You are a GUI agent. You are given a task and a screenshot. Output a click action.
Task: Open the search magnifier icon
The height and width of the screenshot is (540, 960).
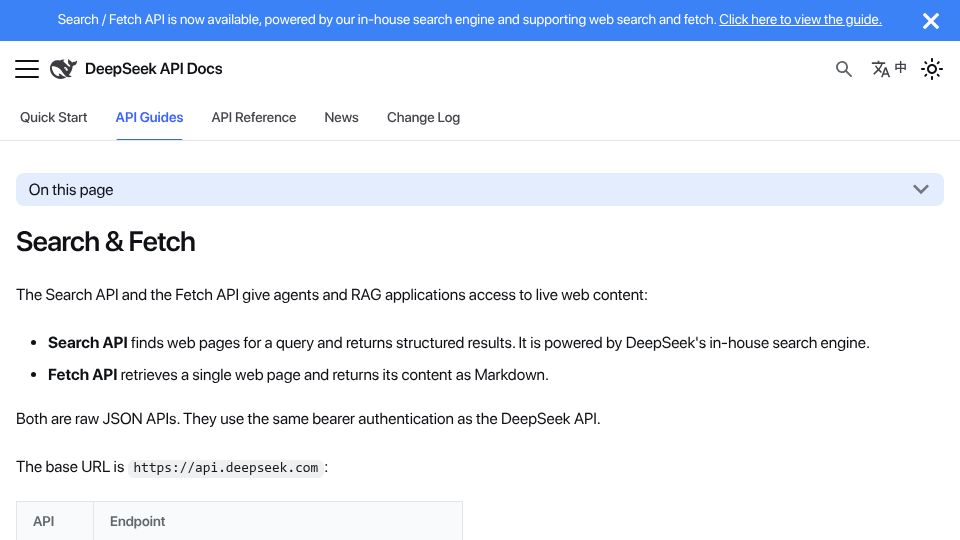[x=844, y=69]
